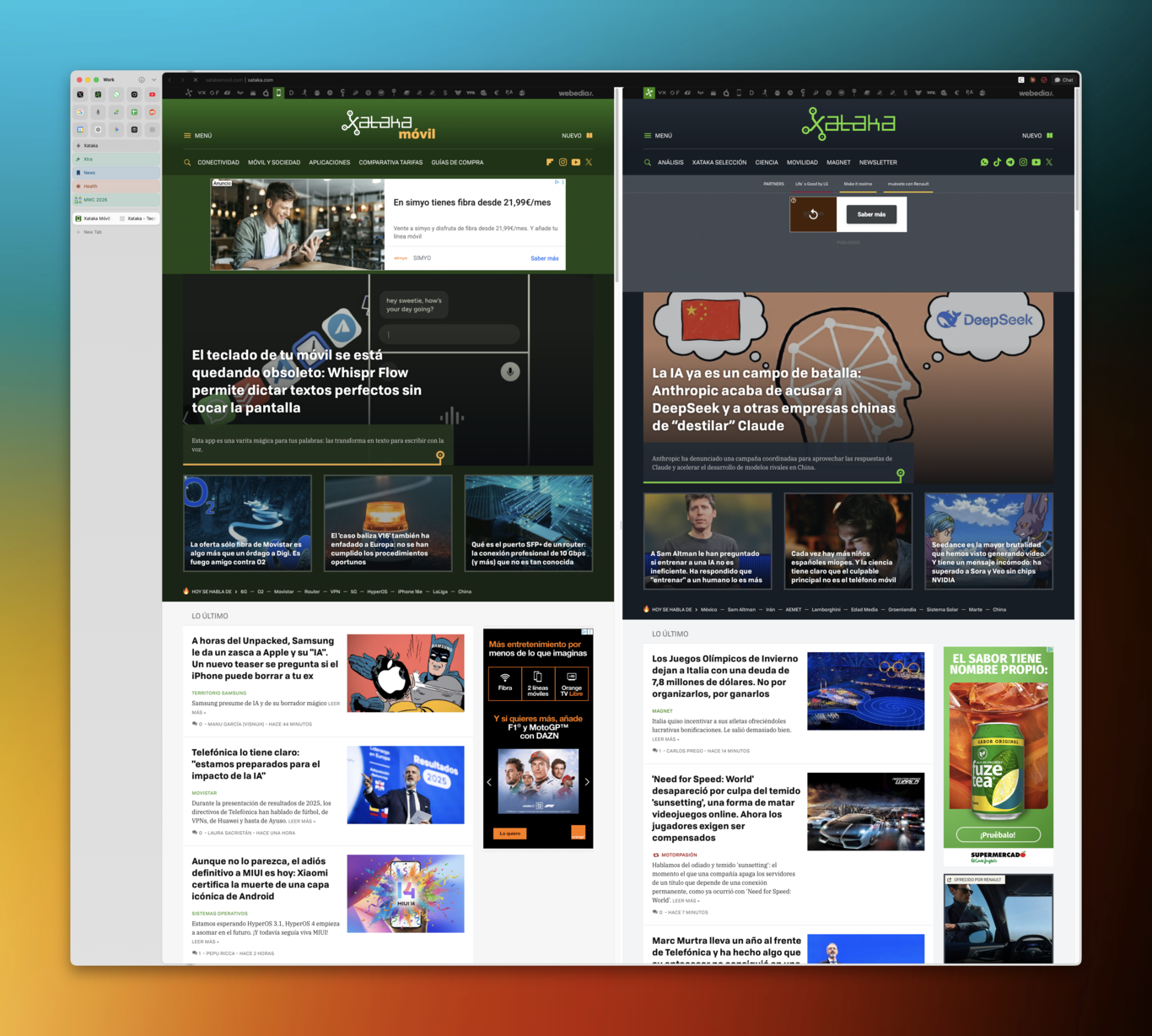Open the Health folder in sidebar
Image resolution: width=1152 pixels, height=1036 pixels.
click(x=116, y=186)
